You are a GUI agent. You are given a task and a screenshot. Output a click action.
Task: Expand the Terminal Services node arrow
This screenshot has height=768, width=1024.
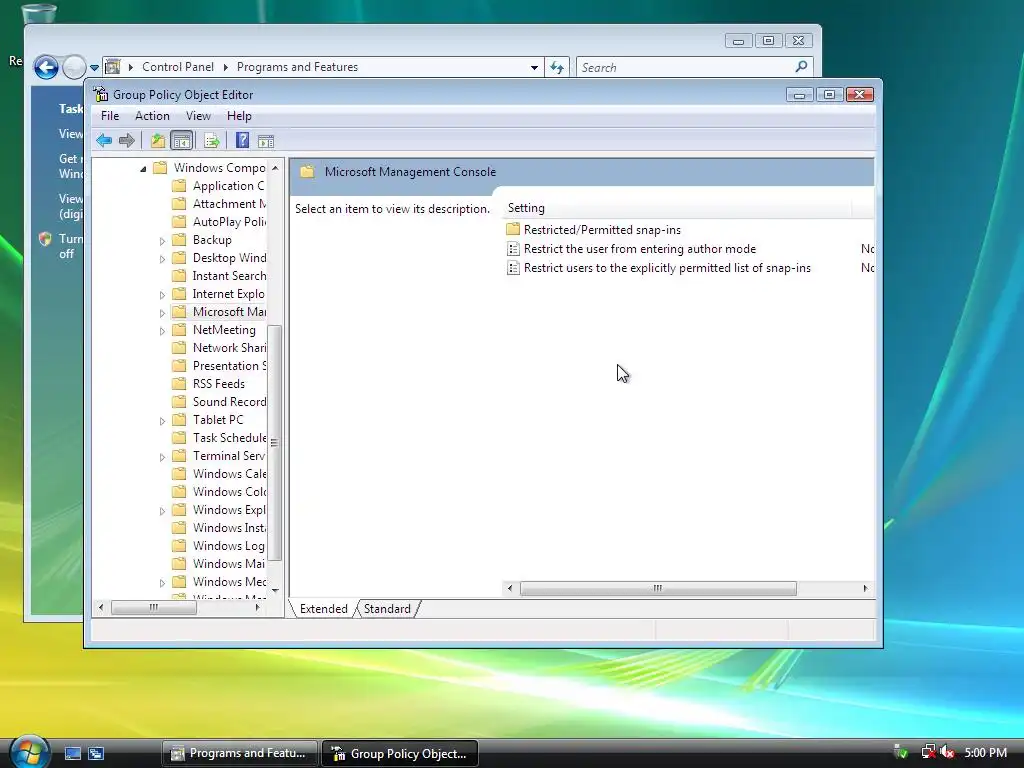[x=163, y=457]
